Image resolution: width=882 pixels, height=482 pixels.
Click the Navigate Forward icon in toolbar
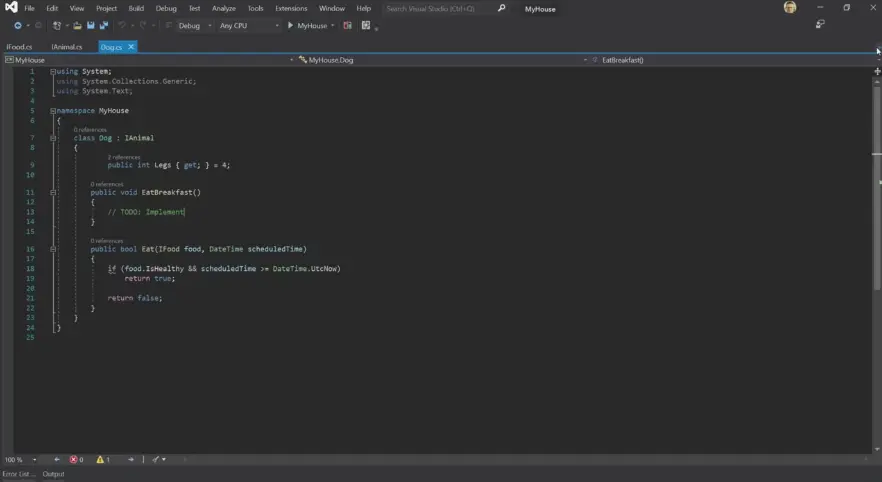[38, 26]
